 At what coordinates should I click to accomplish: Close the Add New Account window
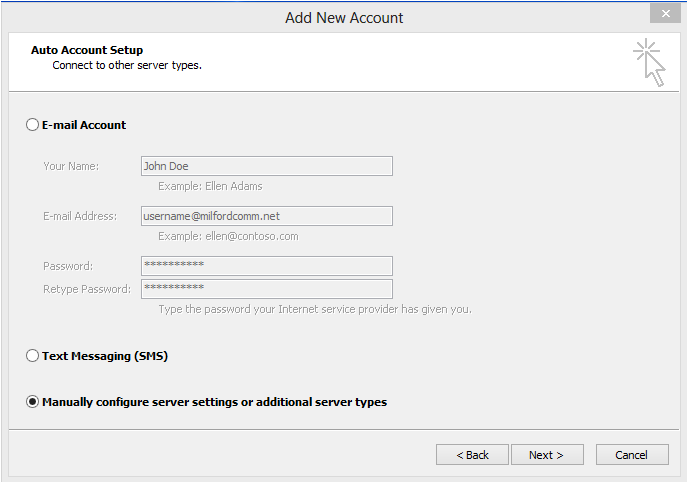[665, 14]
